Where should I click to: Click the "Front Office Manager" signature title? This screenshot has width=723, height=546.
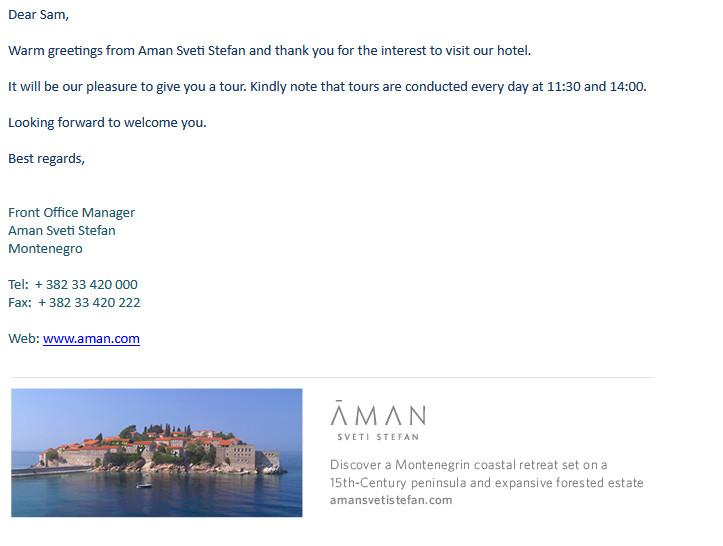point(71,213)
